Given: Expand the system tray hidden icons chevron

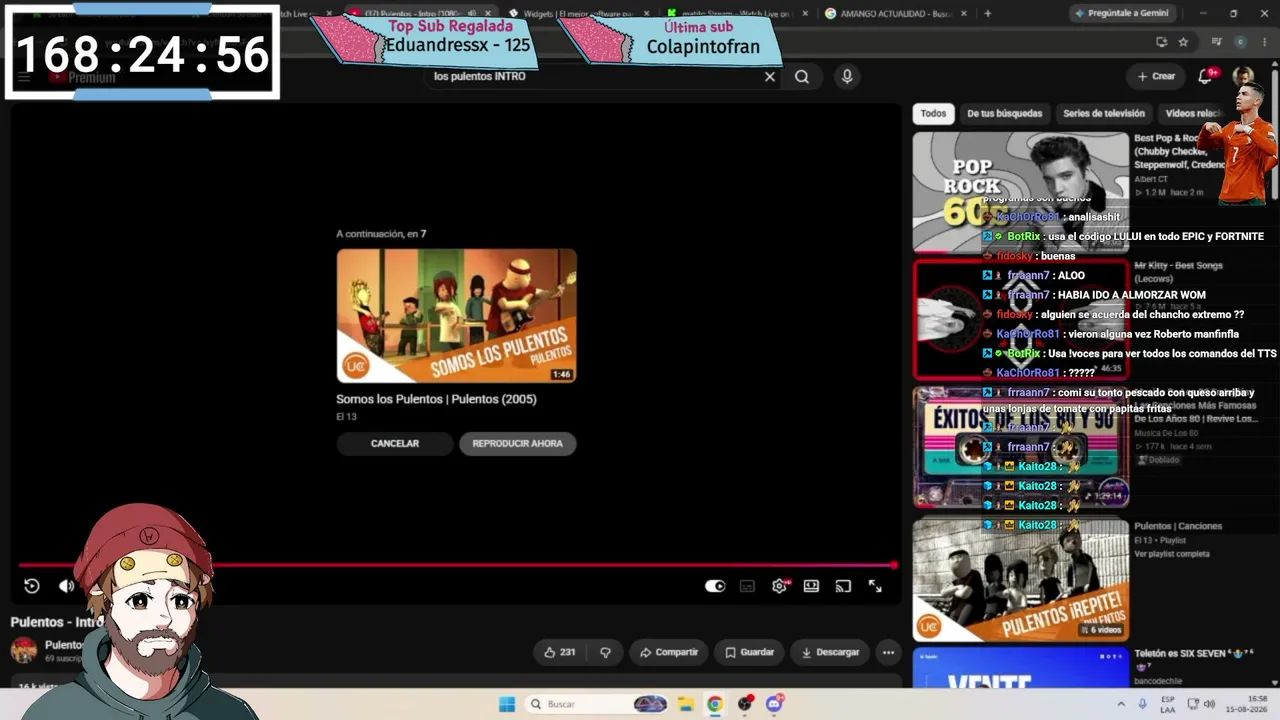Looking at the screenshot, I should click(x=1122, y=704).
